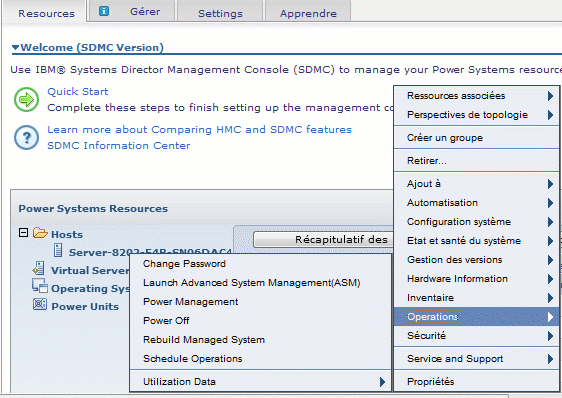Click the Power Units icon
This screenshot has width=562, height=398.
[40, 304]
